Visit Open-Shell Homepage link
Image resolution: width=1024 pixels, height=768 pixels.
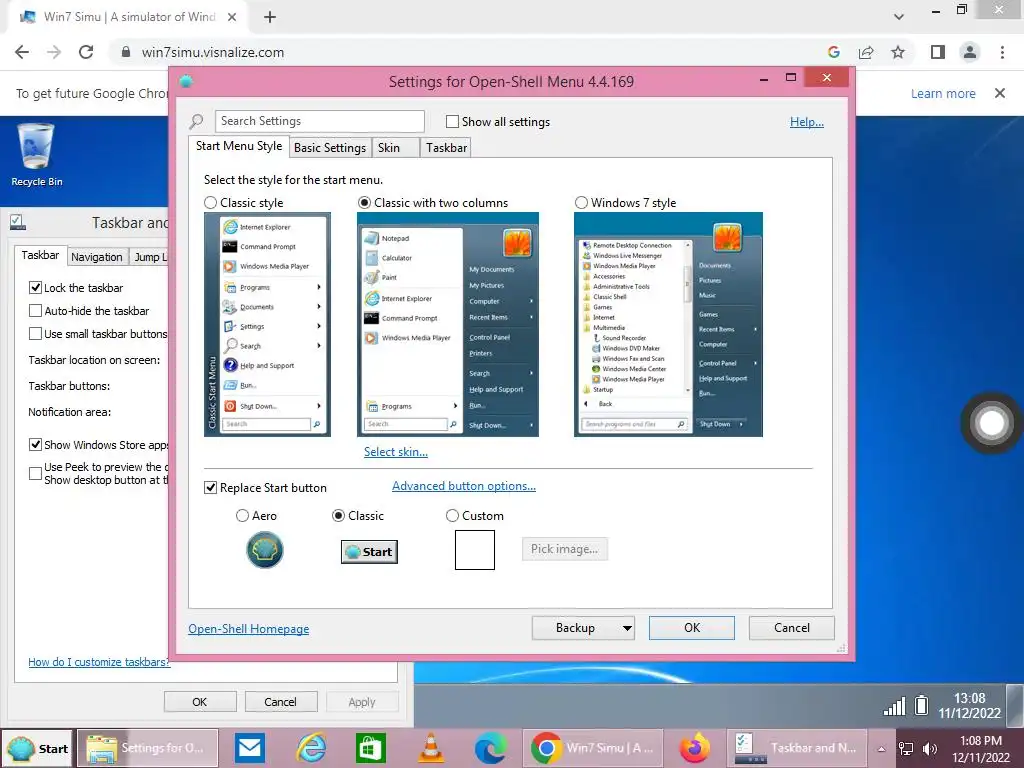[249, 629]
